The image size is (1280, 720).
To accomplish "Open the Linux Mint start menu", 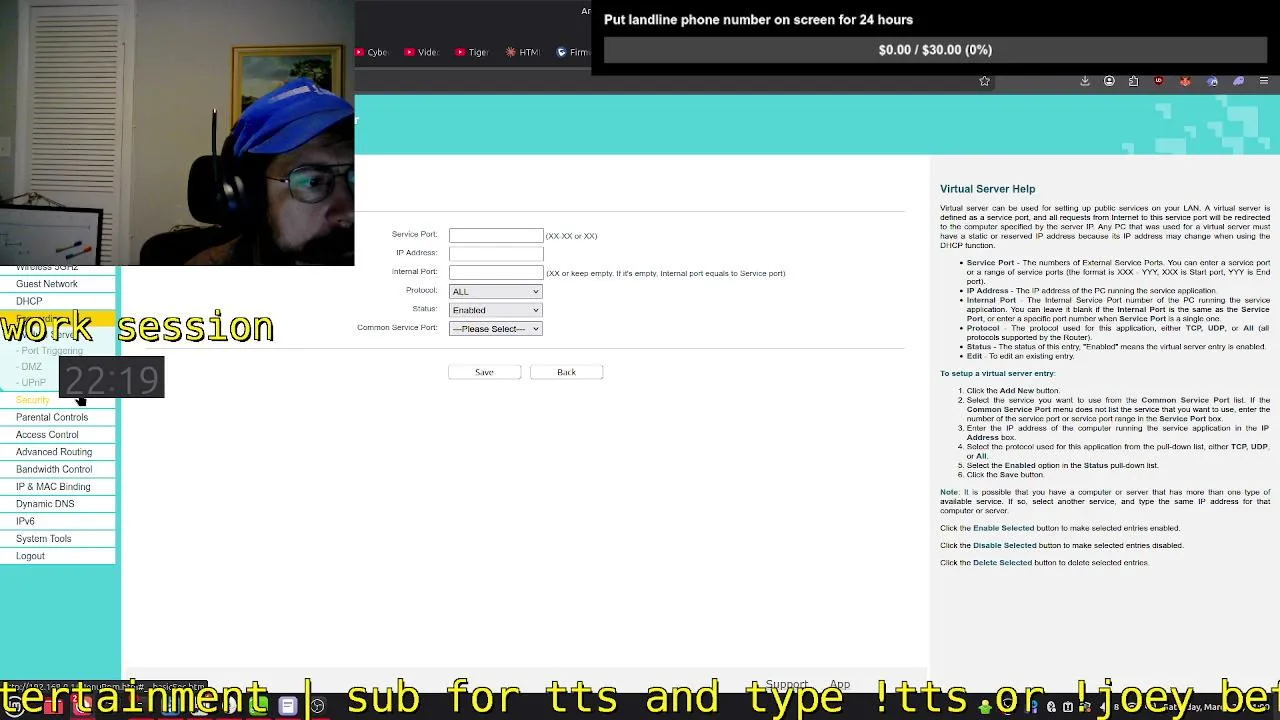I will point(13,706).
